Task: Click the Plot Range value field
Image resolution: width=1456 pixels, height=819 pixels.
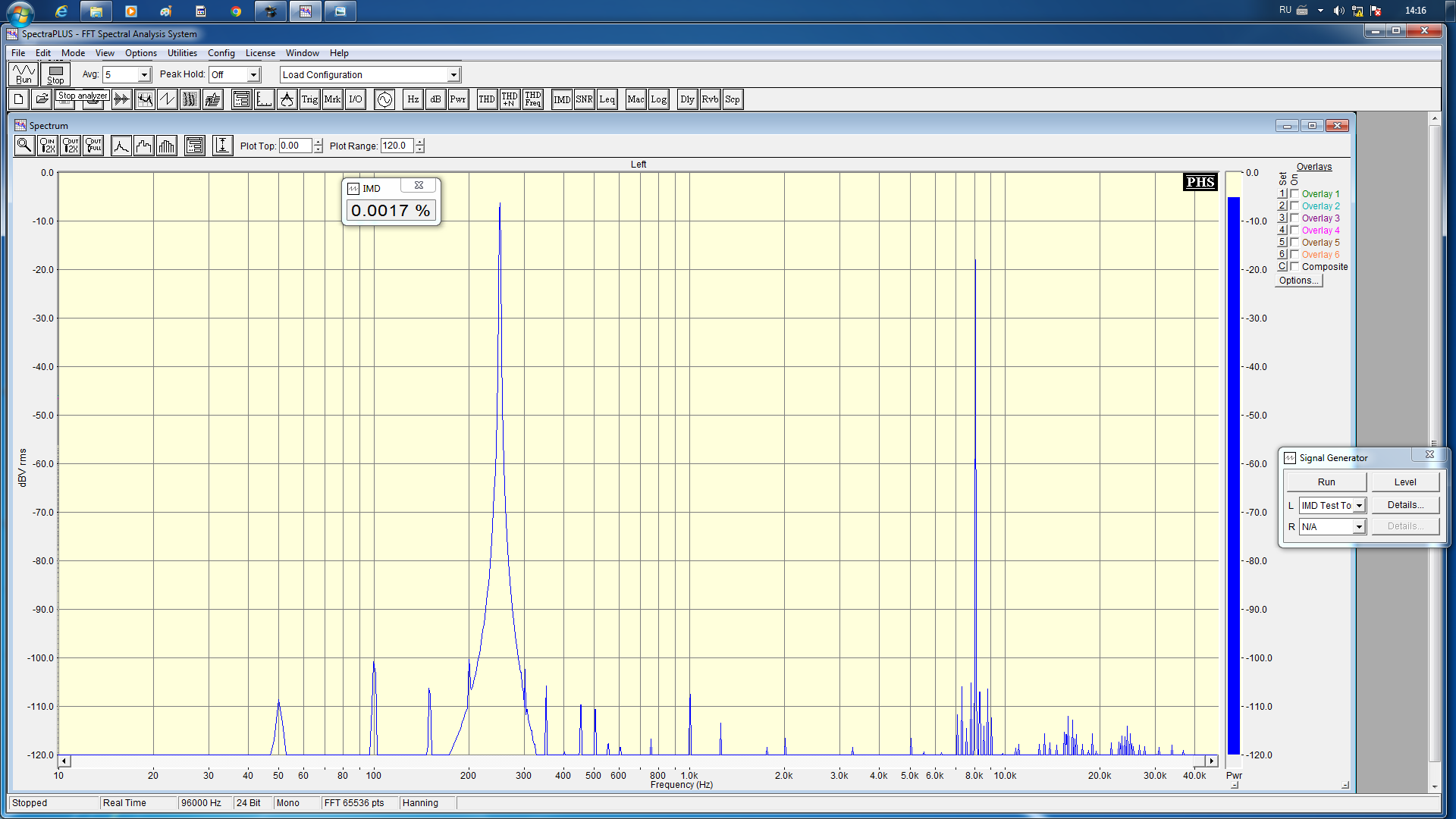Action: coord(397,146)
